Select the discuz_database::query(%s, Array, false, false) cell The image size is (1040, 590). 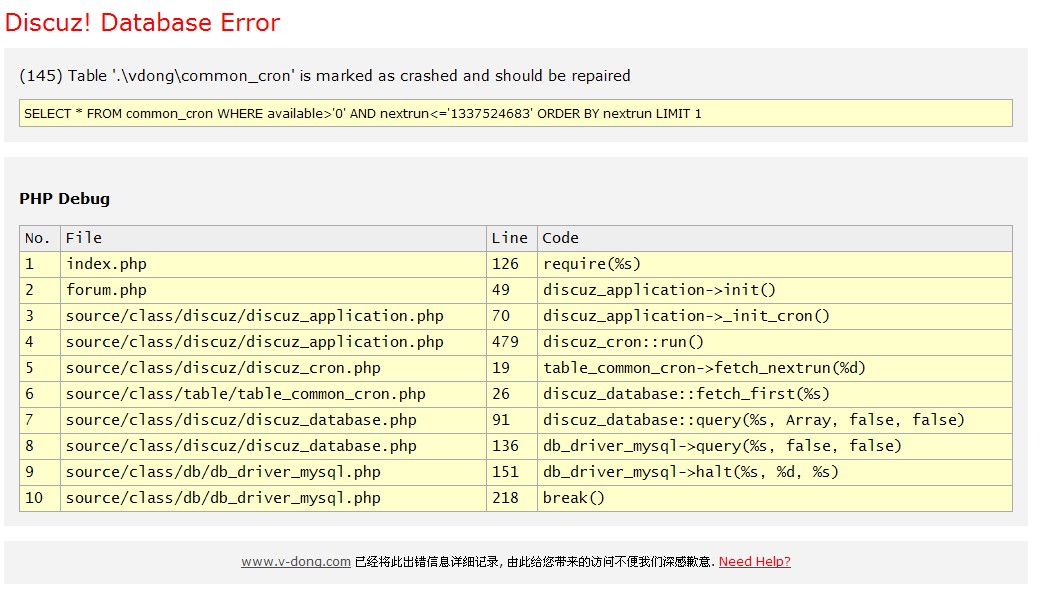tap(775, 420)
